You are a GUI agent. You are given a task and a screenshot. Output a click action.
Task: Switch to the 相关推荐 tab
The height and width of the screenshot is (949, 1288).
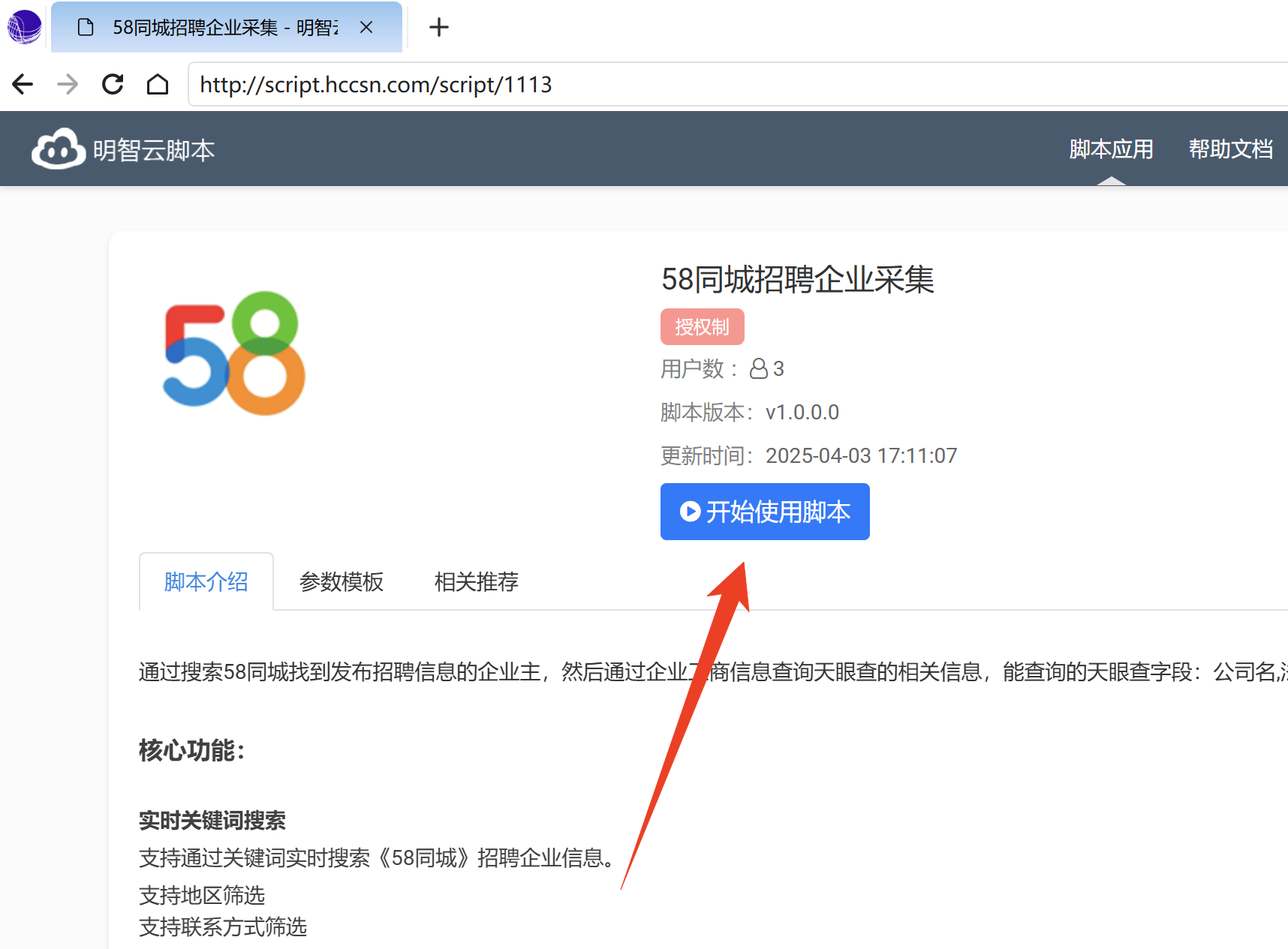click(477, 581)
